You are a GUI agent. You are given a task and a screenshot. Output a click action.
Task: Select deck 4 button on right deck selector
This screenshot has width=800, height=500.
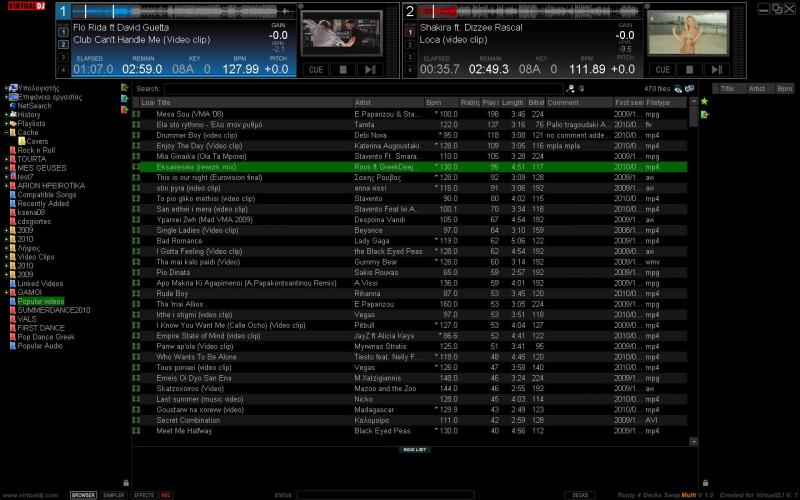[410, 69]
